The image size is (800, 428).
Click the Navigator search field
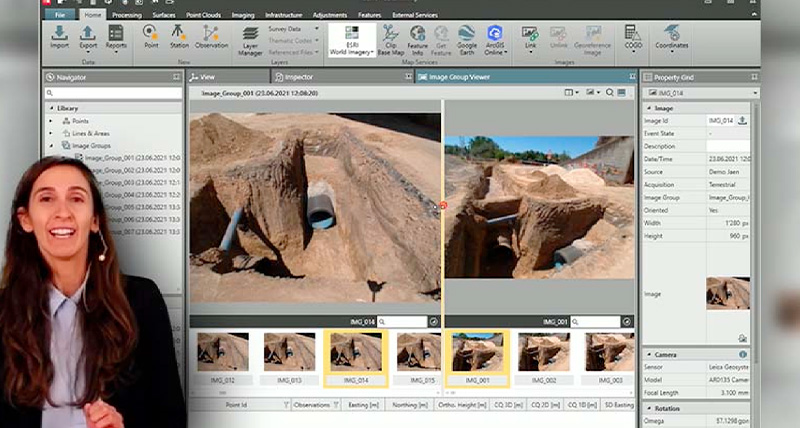(113, 93)
